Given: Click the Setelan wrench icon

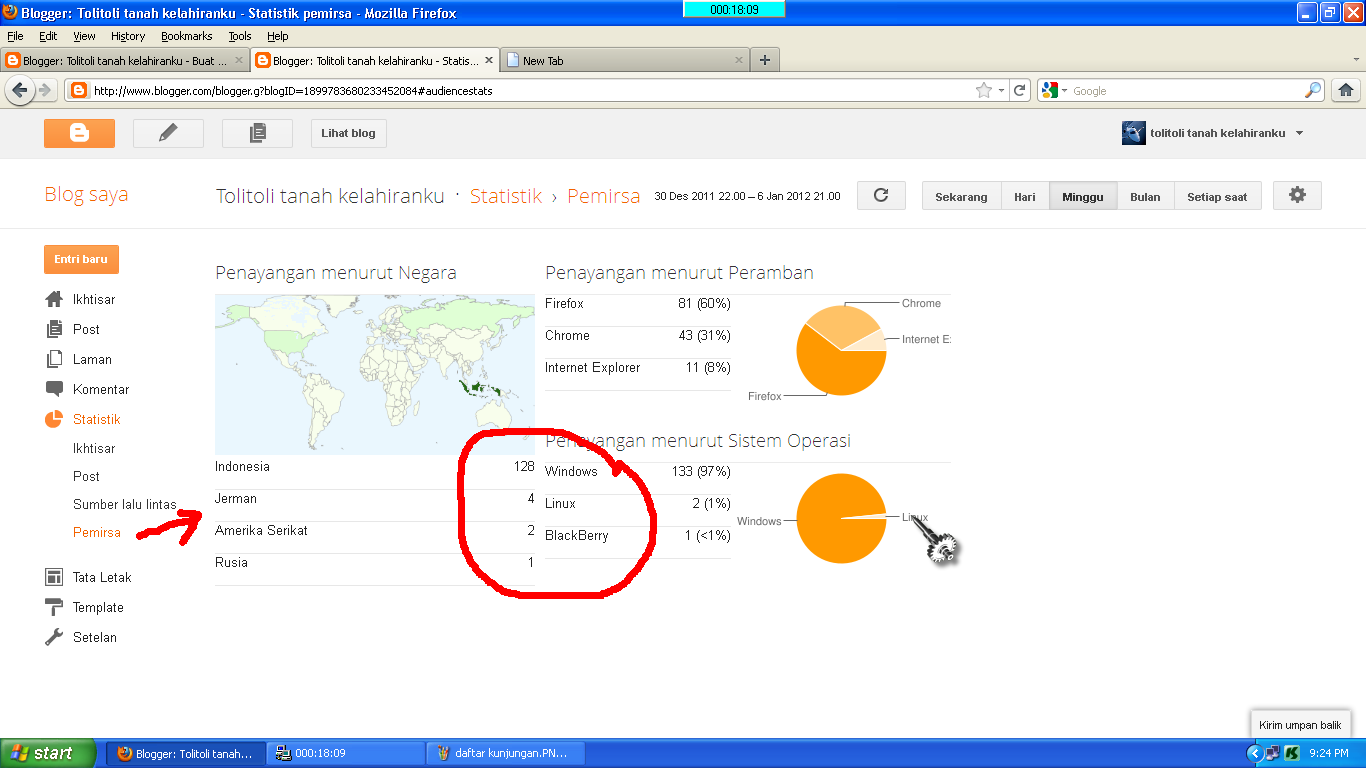Looking at the screenshot, I should click(x=54, y=637).
